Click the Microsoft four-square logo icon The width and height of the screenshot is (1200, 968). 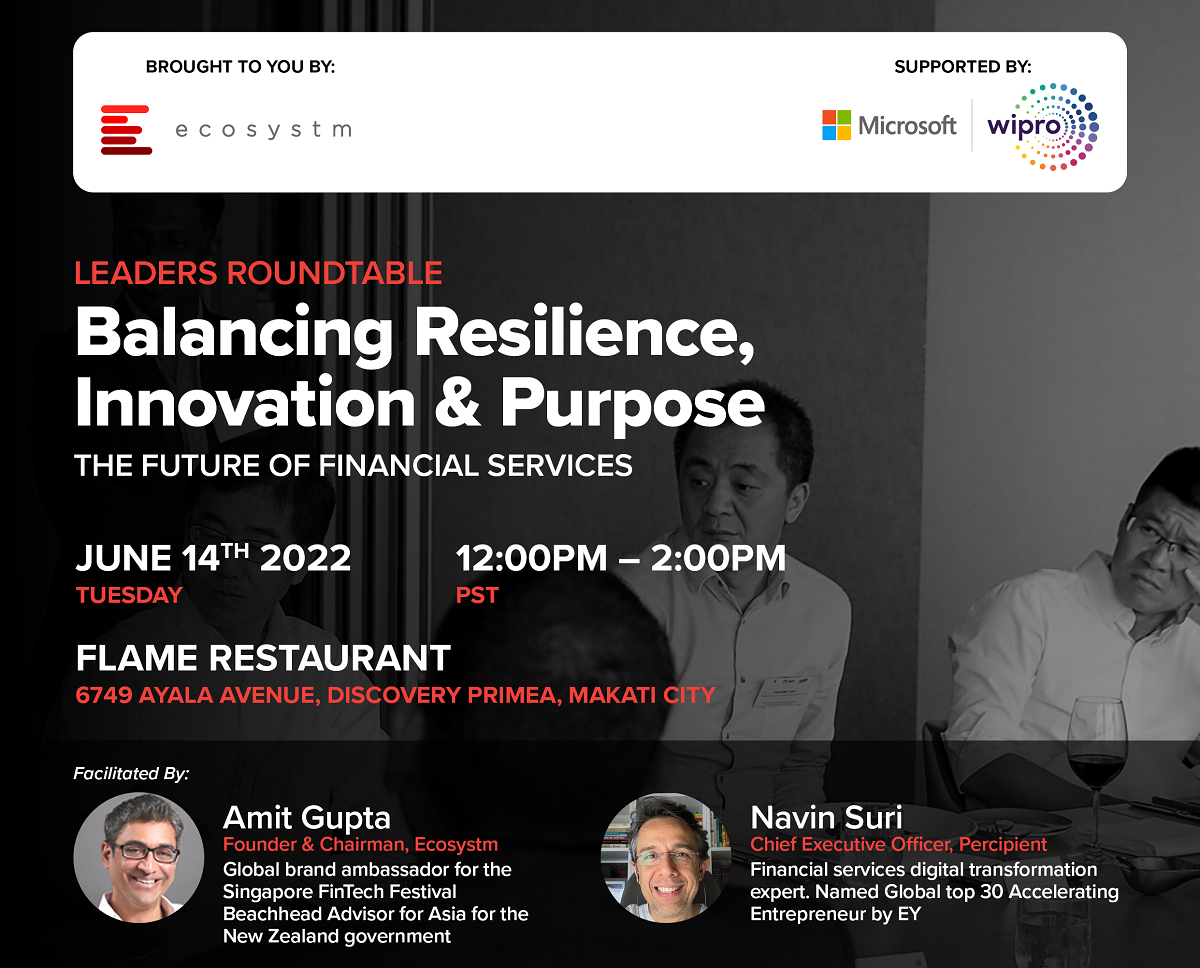coord(837,125)
